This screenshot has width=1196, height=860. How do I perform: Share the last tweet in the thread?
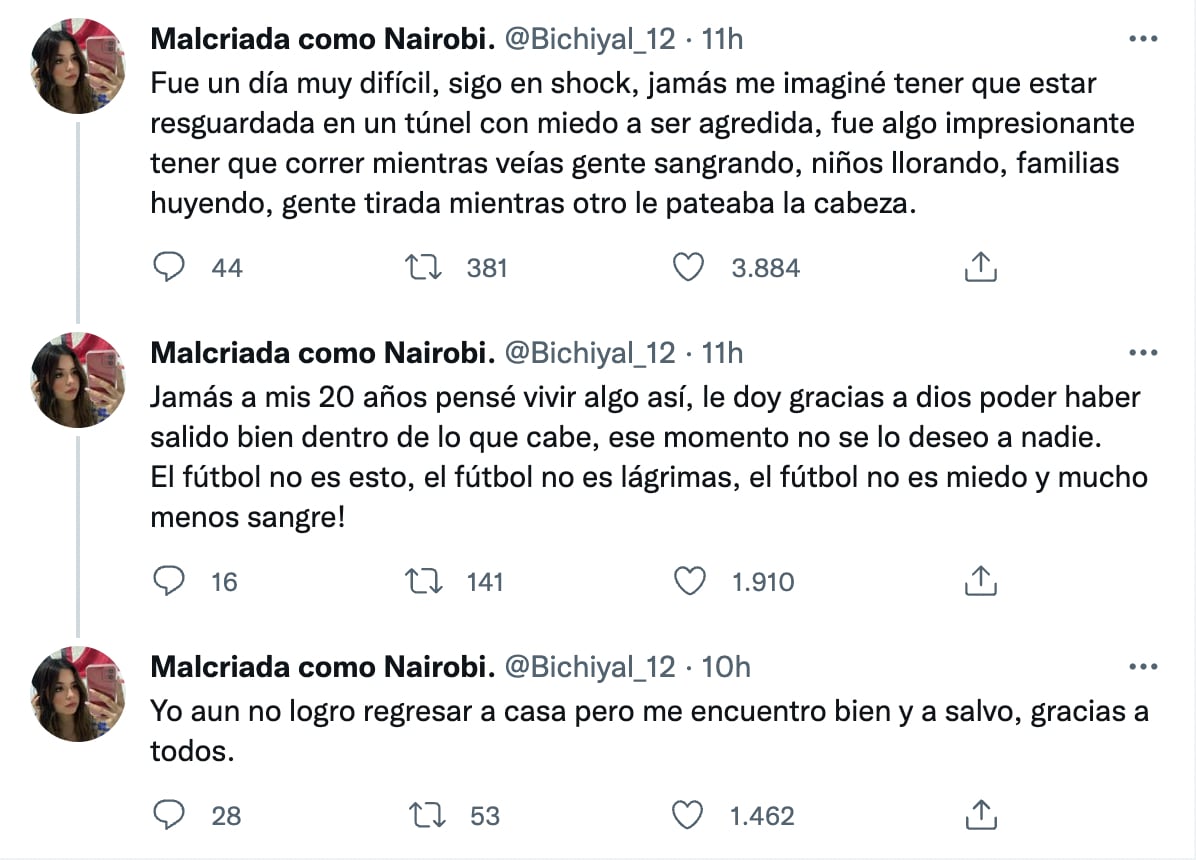[x=980, y=815]
